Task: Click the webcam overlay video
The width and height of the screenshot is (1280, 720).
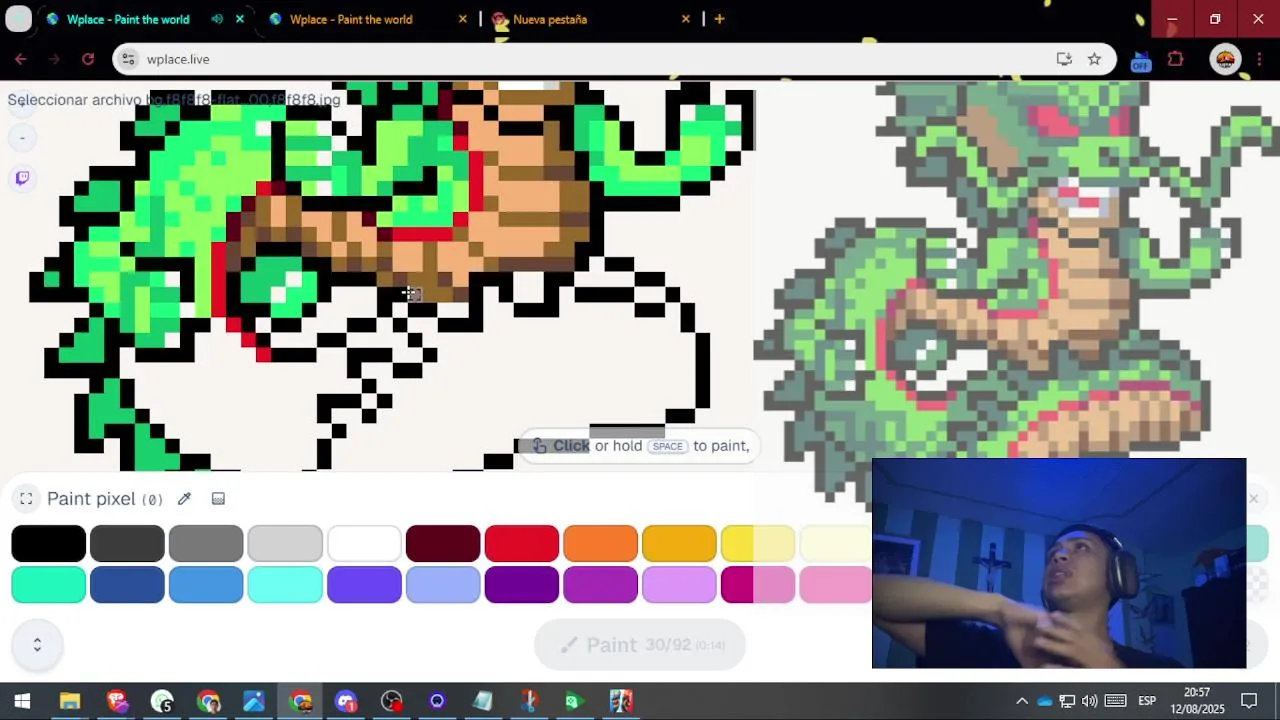Action: coord(1059,563)
